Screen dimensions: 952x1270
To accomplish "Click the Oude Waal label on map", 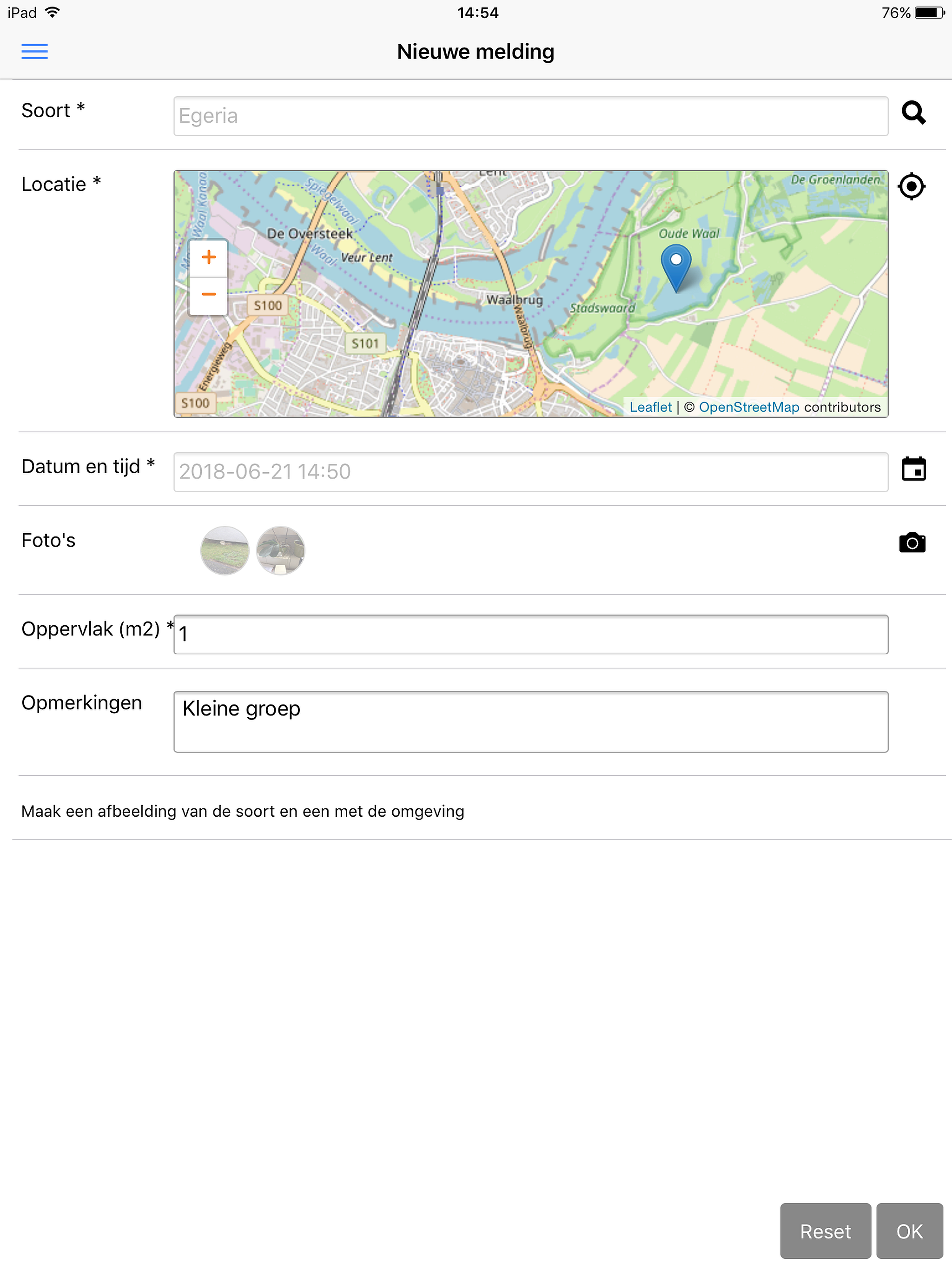I will pos(688,234).
